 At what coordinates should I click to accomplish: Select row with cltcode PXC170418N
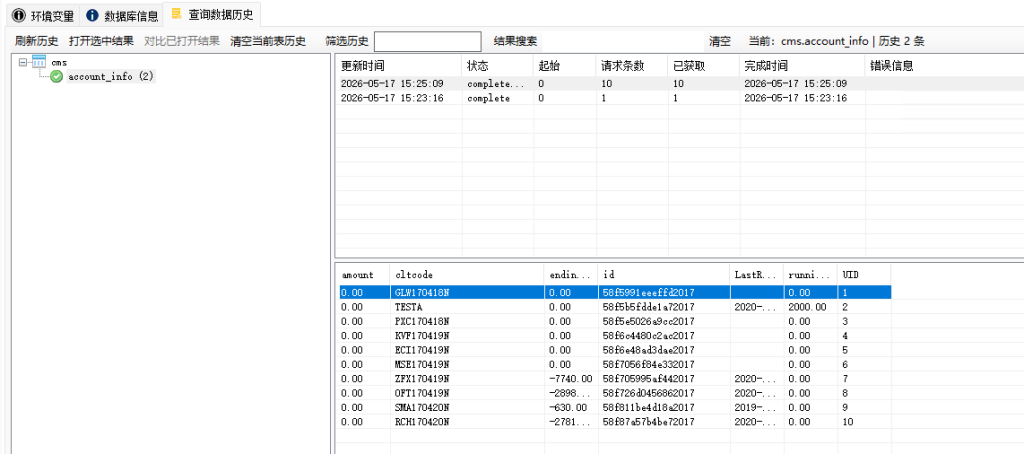(x=614, y=321)
